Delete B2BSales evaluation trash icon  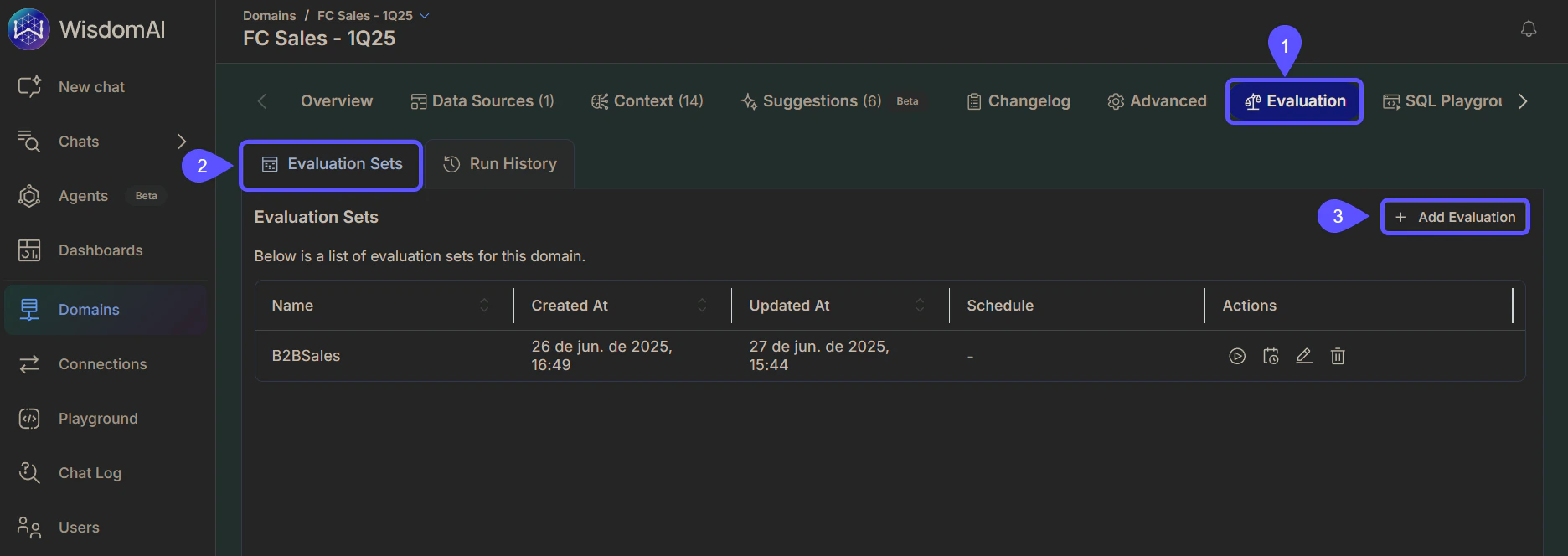(x=1338, y=356)
